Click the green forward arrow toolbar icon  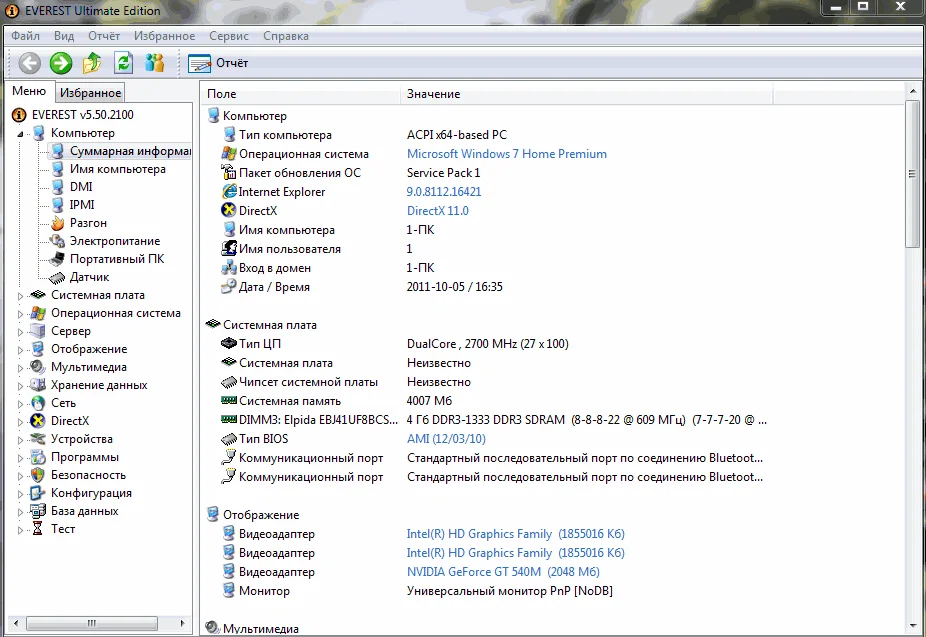point(61,63)
